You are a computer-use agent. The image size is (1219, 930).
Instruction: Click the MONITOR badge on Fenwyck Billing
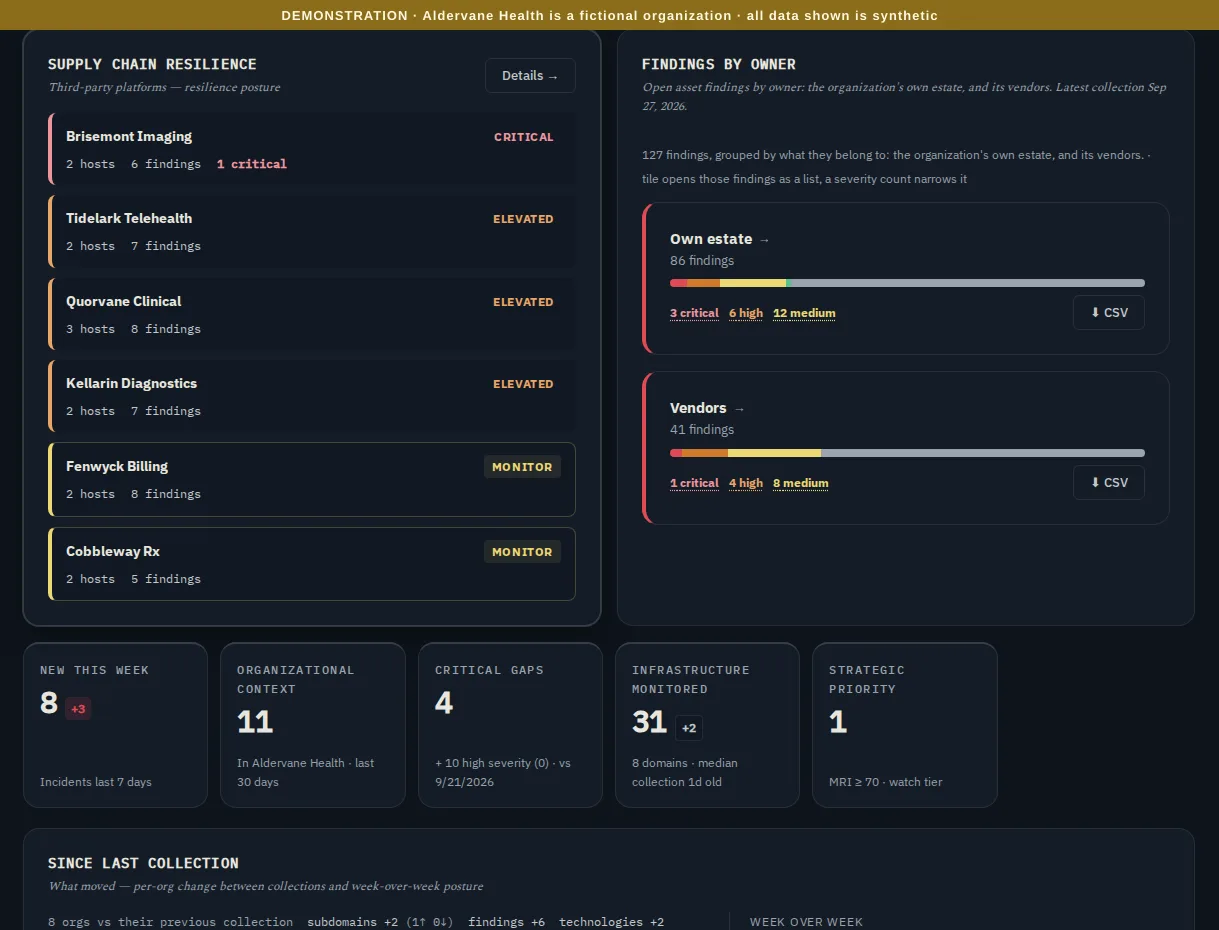tap(522, 467)
